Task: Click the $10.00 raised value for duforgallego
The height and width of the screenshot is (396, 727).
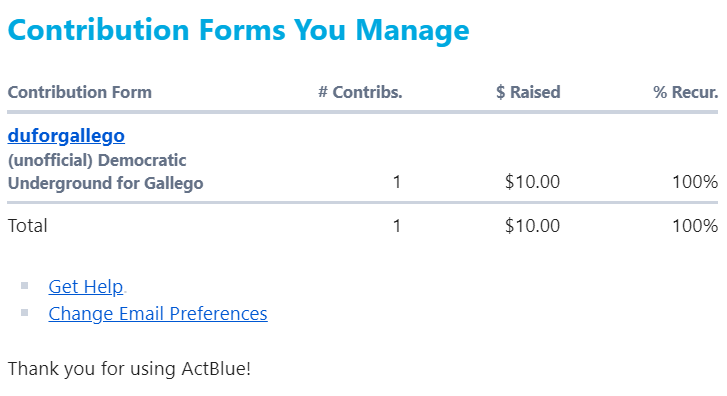Action: pos(532,182)
